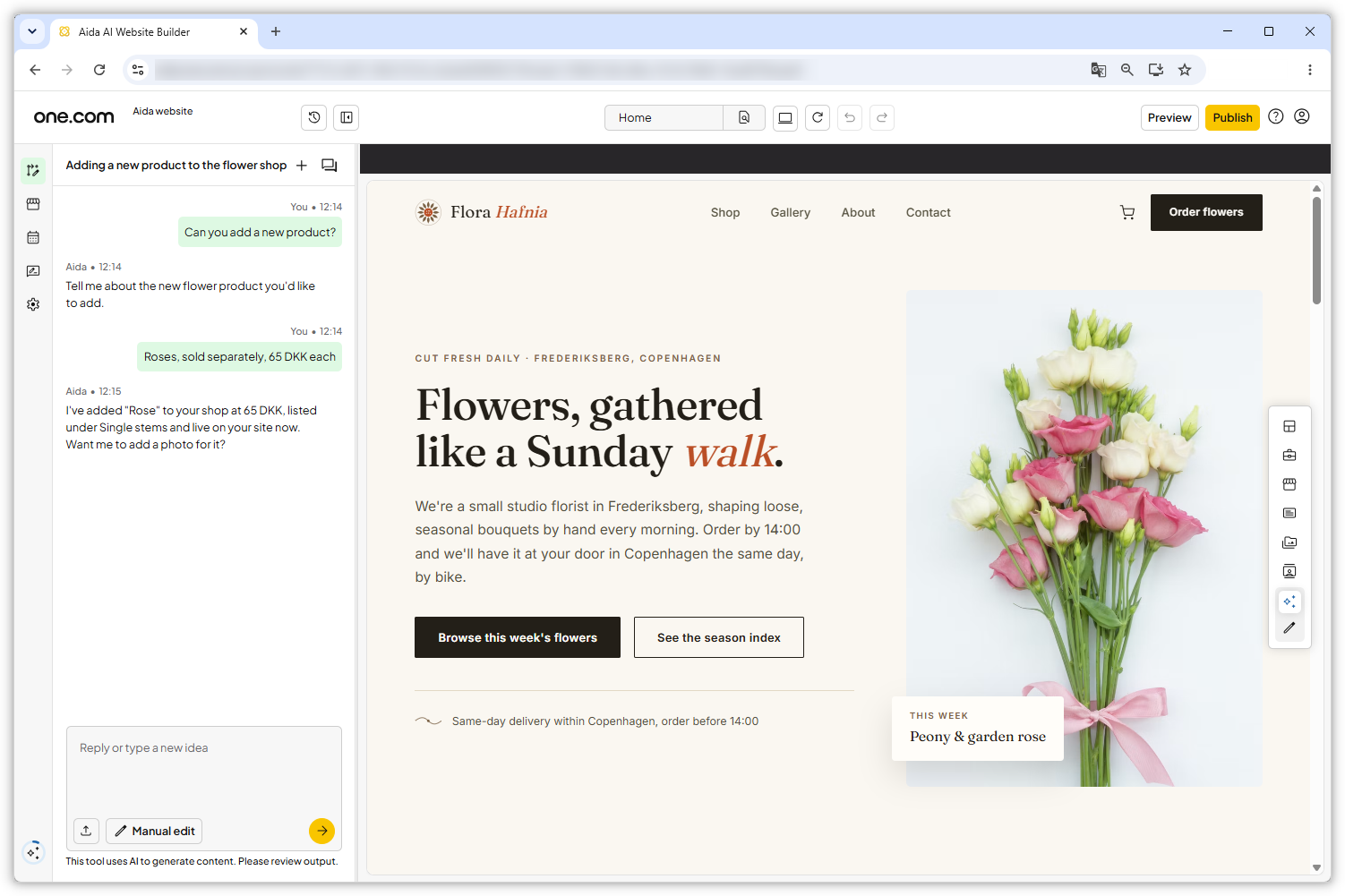Open the store tool in right toolbar
Screen dimensions: 1345x896
pyautogui.click(x=1289, y=484)
